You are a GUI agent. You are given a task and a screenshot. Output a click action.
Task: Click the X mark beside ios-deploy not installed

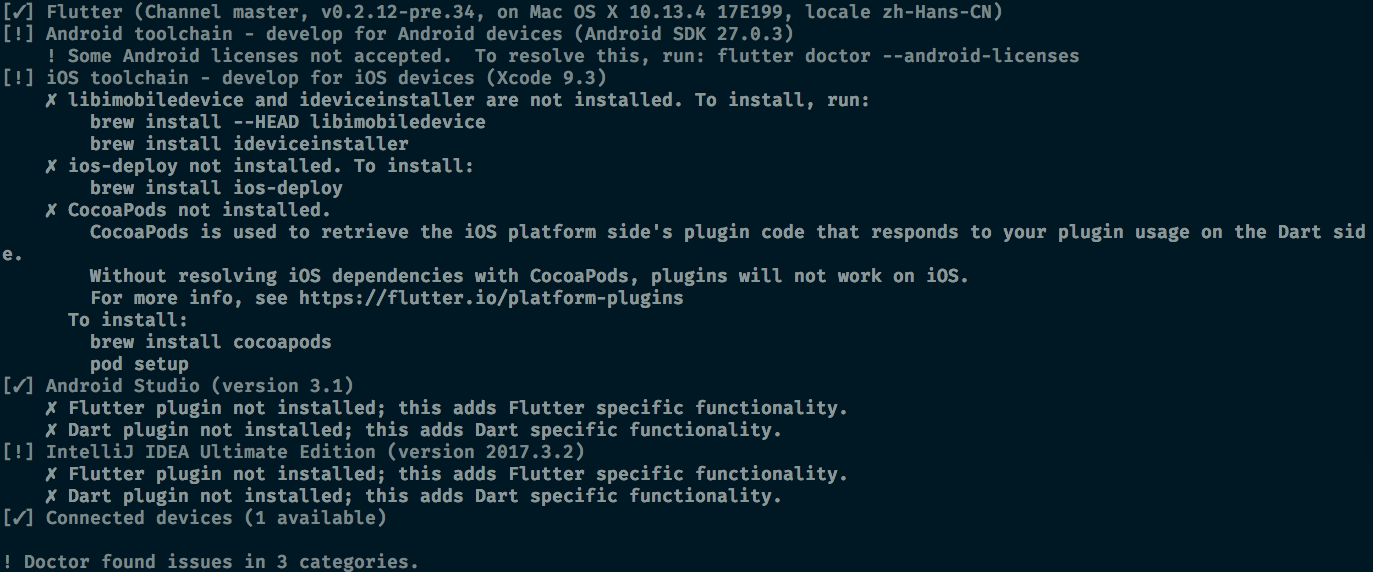pos(51,166)
